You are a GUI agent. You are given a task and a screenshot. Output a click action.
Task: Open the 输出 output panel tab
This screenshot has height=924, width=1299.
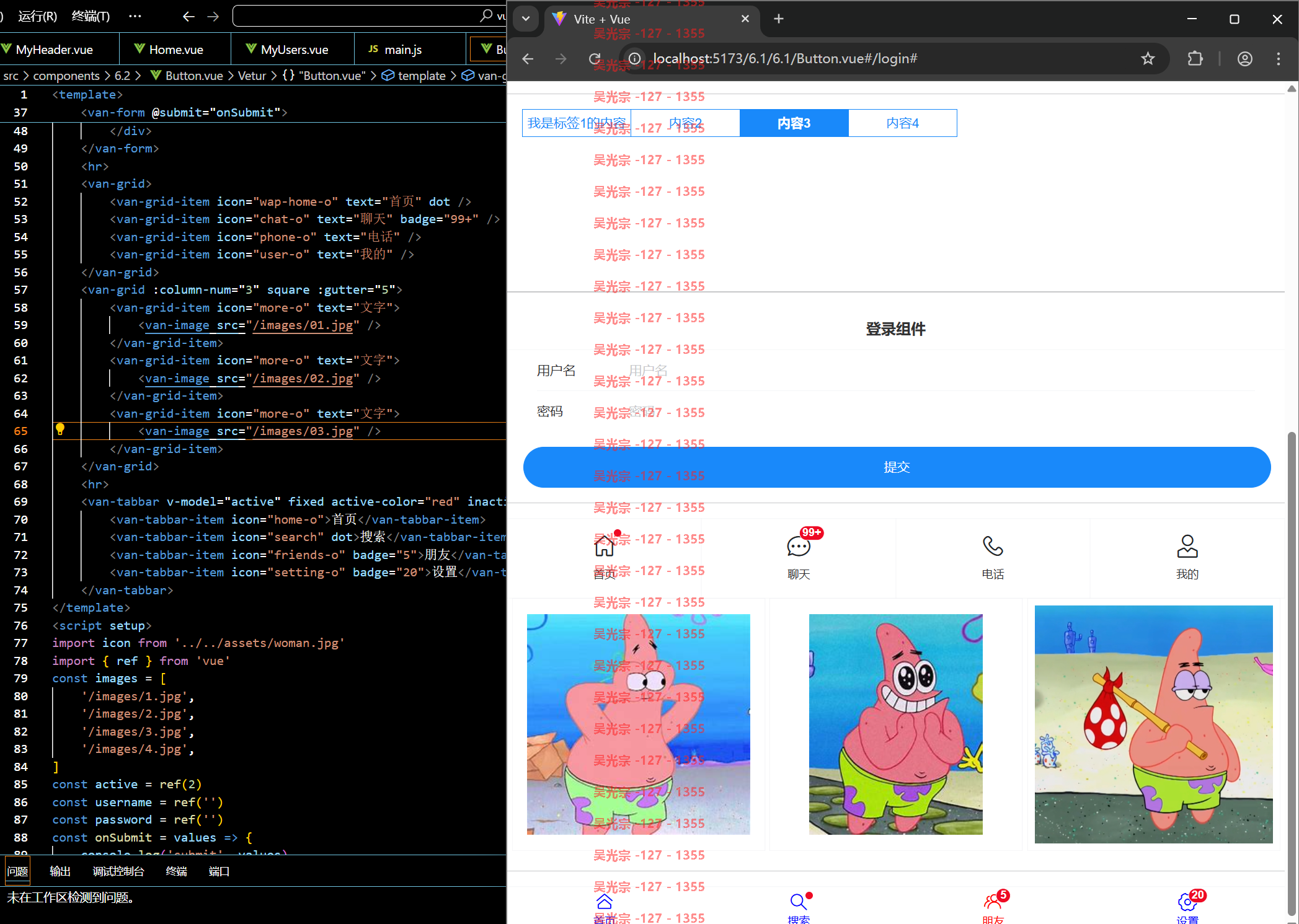pyautogui.click(x=60, y=871)
